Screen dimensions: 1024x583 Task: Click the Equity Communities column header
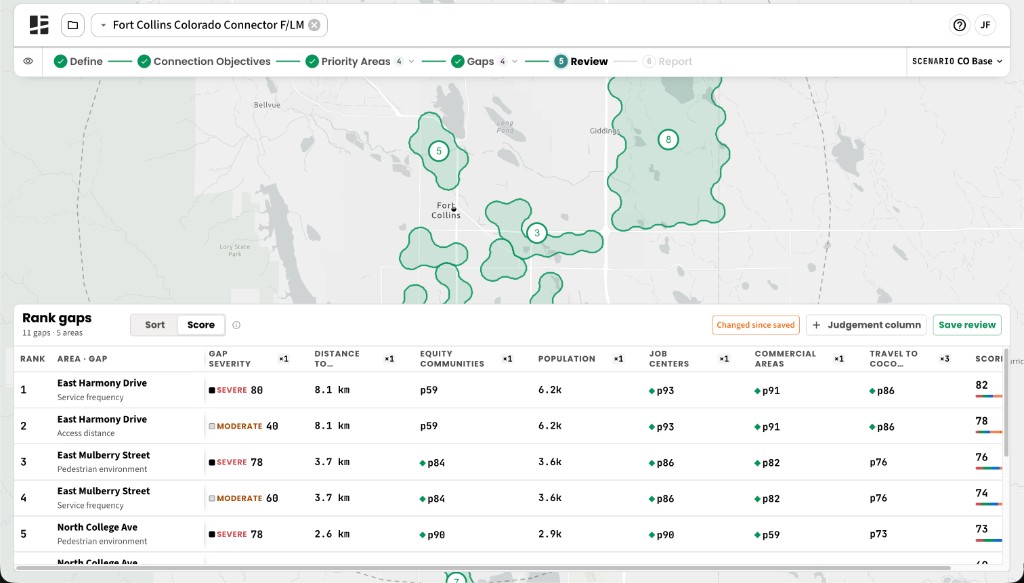(452, 358)
